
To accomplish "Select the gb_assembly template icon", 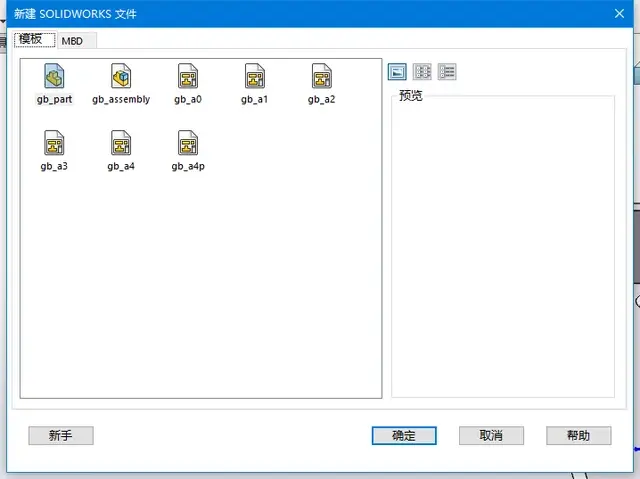I will point(121,76).
